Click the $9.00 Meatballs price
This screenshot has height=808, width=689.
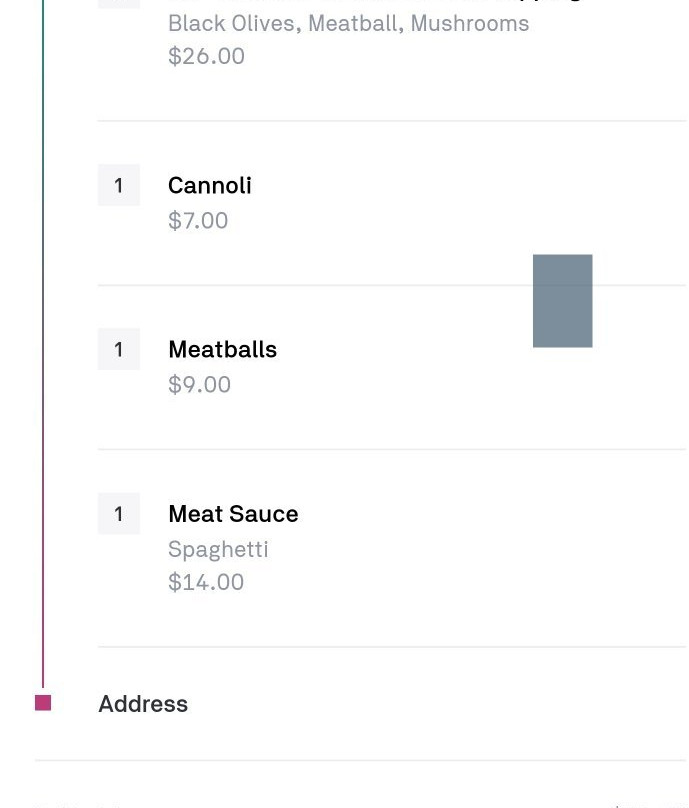click(x=199, y=384)
